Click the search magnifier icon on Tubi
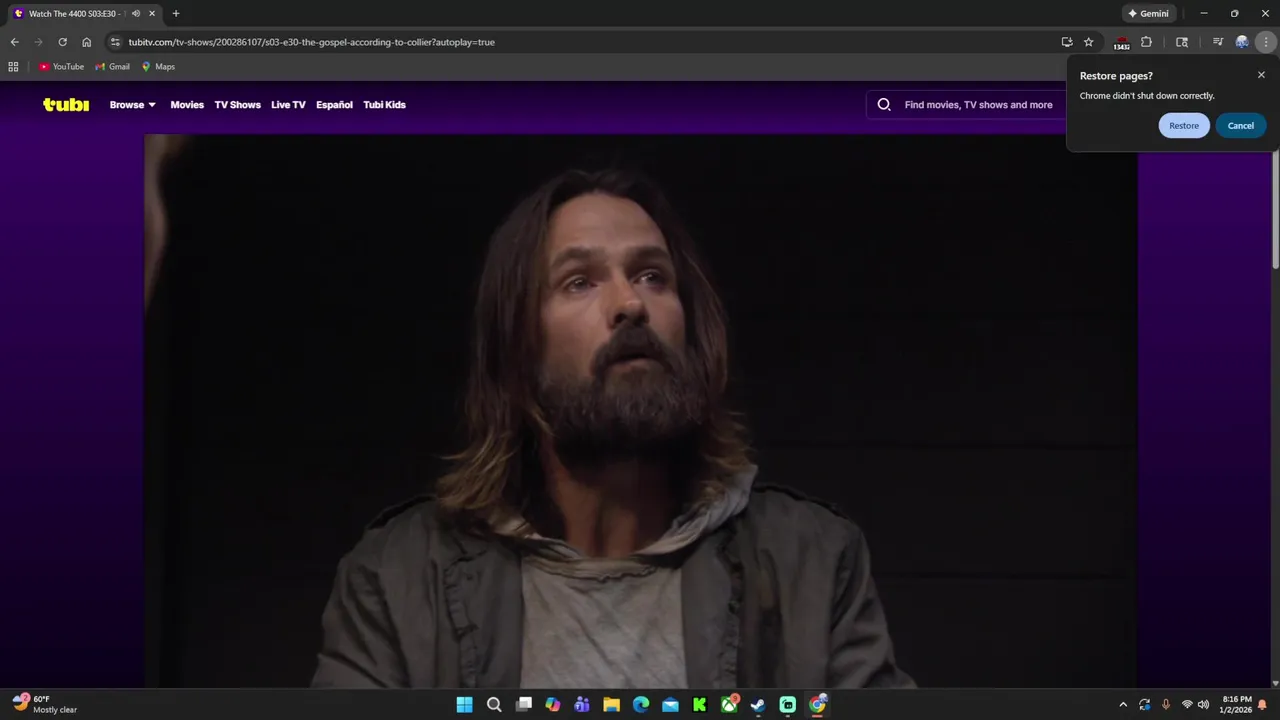Screen dimensions: 1280x720 pyautogui.click(x=884, y=105)
